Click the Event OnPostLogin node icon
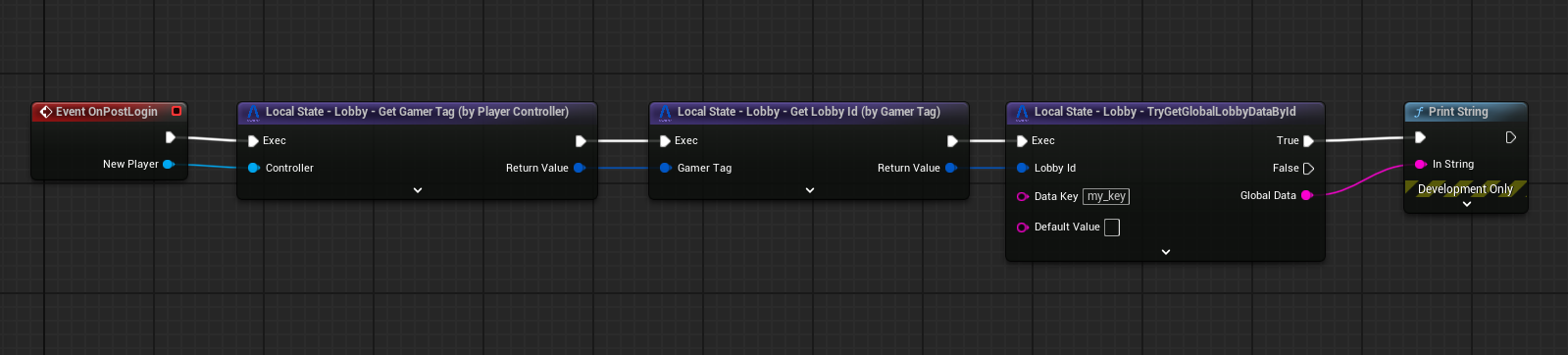 point(45,112)
